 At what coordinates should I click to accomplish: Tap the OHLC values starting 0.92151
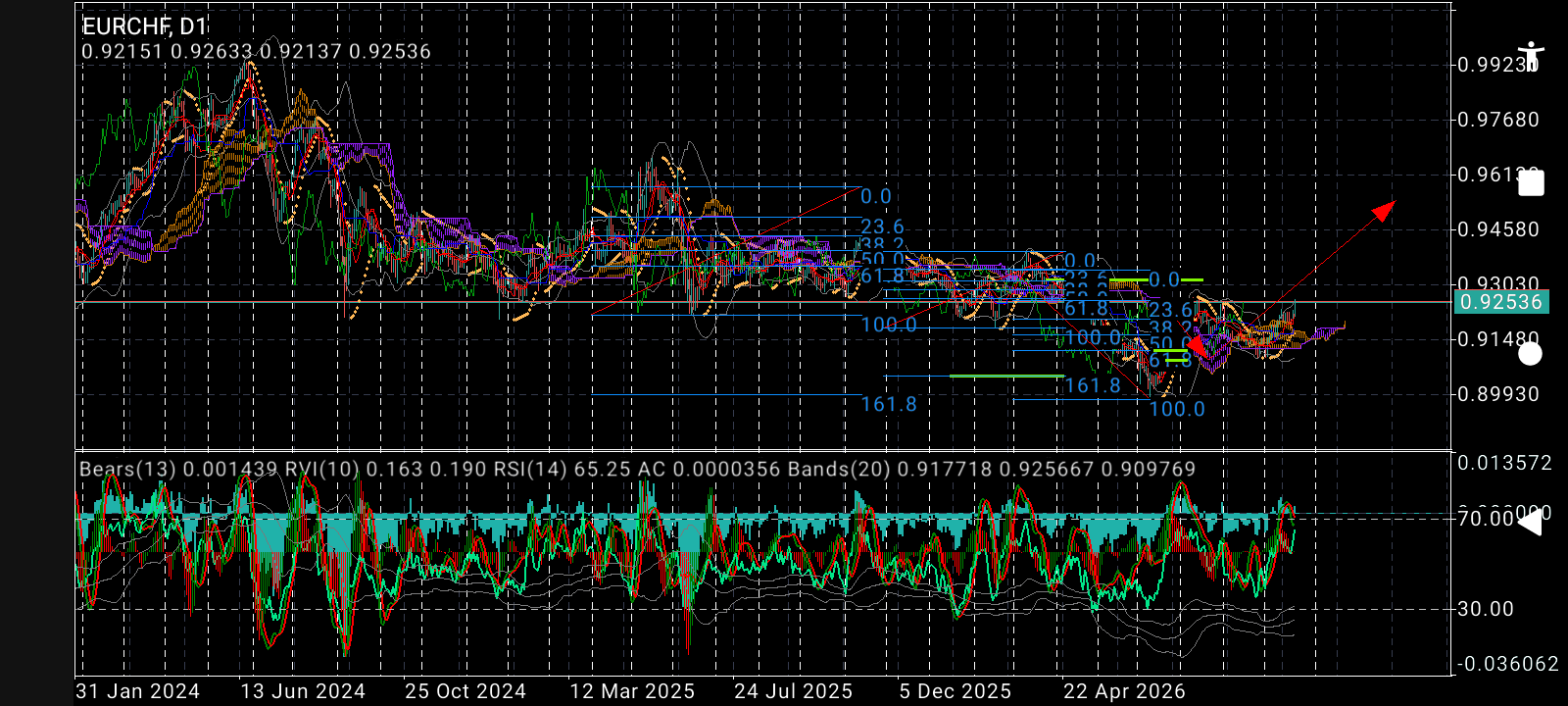256,51
